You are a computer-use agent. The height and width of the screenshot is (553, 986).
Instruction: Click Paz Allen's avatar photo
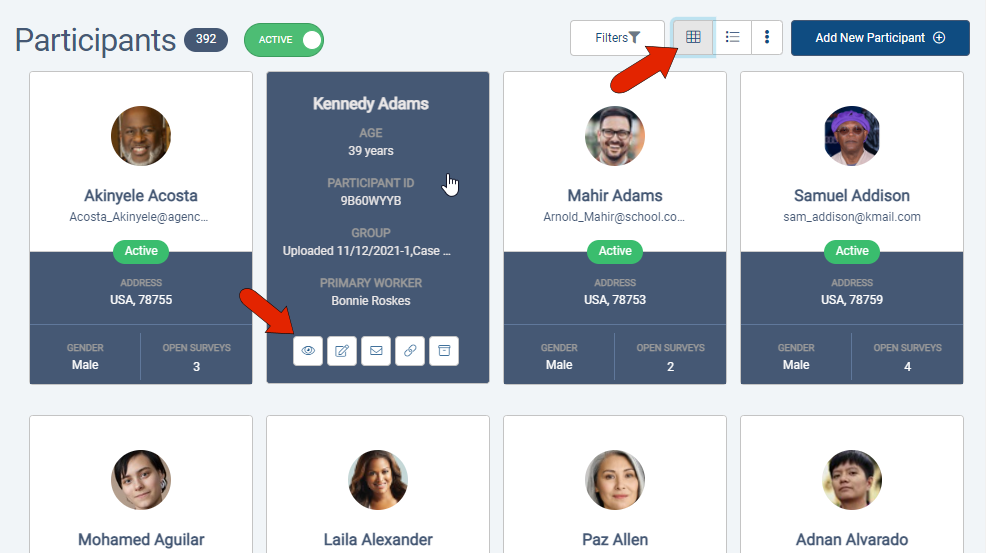tap(615, 480)
